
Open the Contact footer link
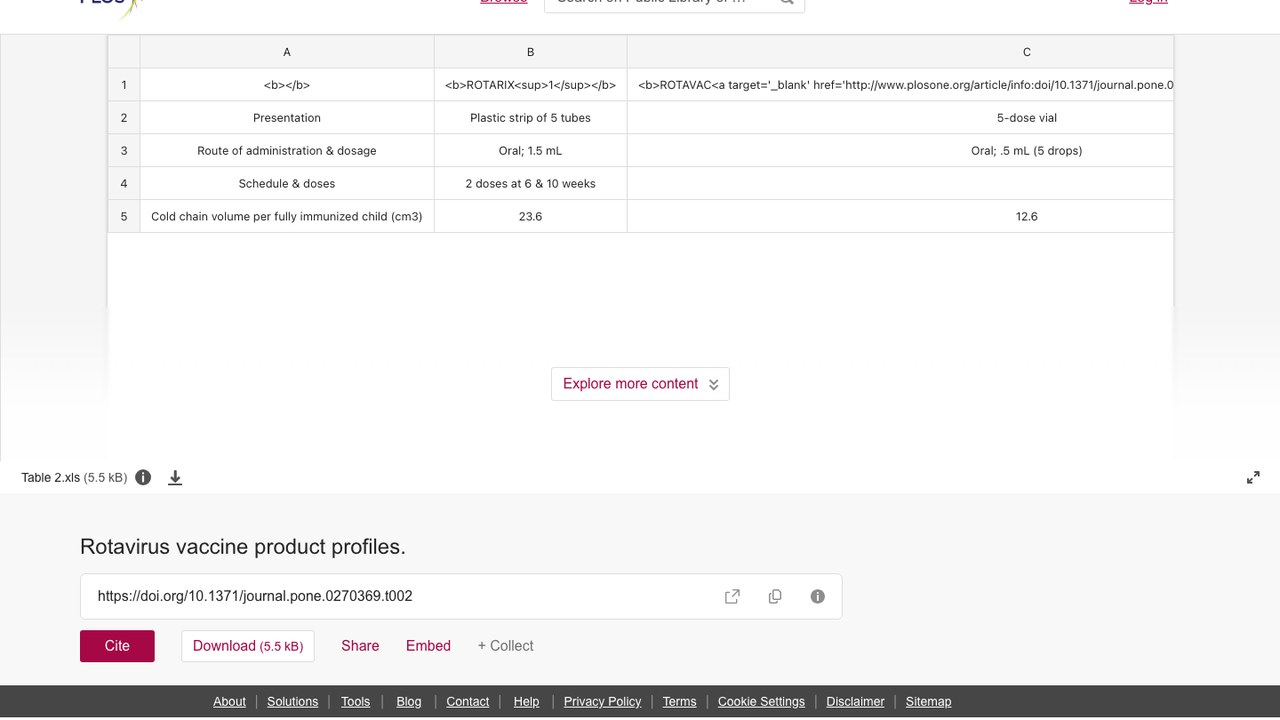point(467,702)
